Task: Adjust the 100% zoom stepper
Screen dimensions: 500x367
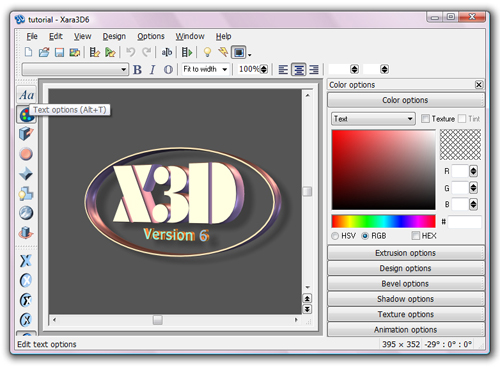Action: (x=264, y=69)
